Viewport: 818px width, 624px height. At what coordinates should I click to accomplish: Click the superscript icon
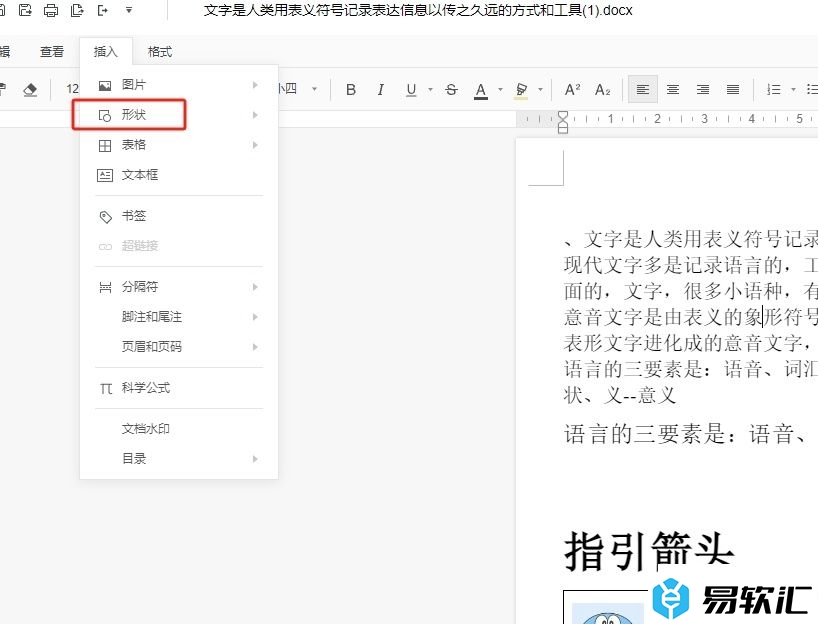(572, 90)
